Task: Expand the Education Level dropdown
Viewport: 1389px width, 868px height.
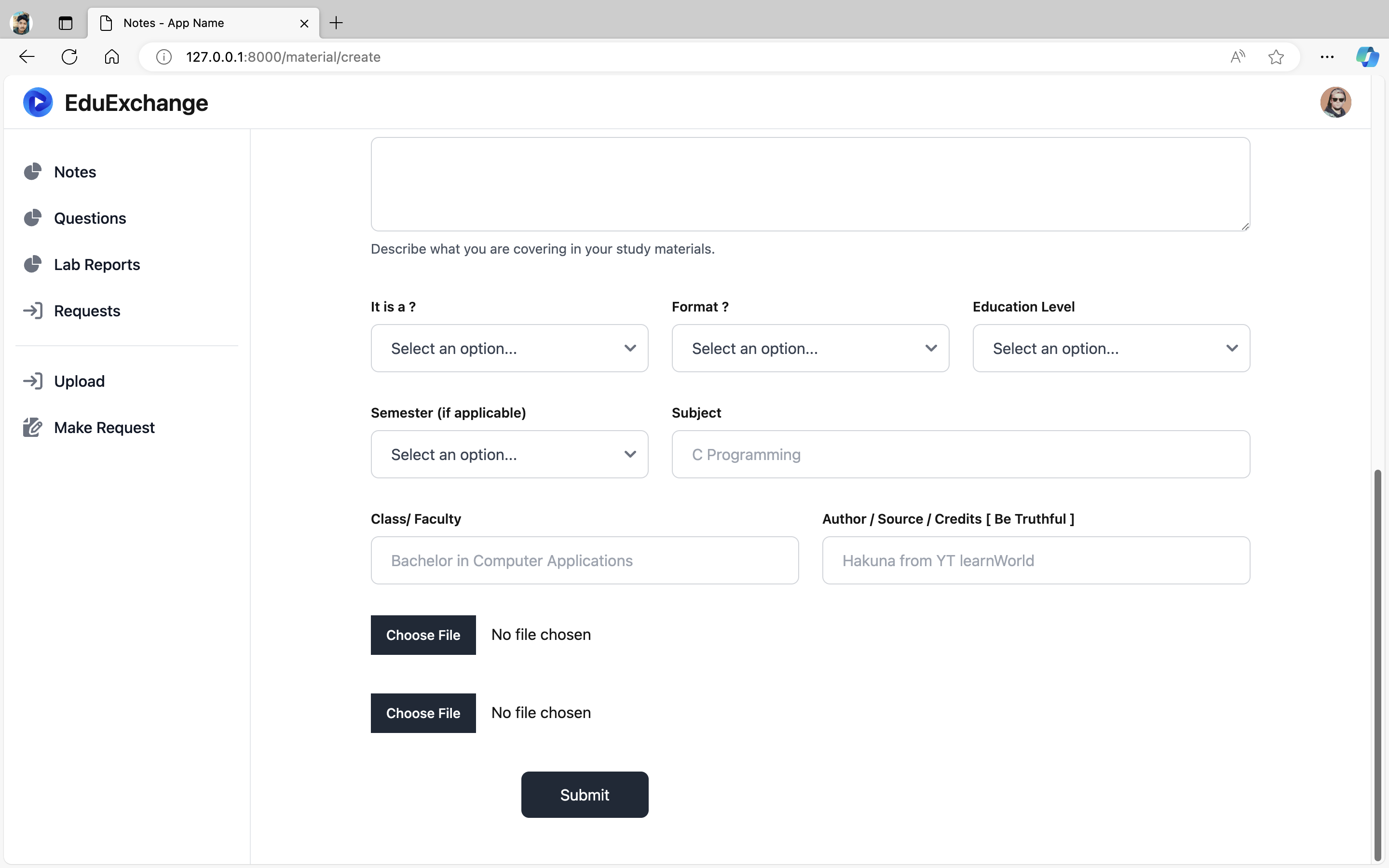Action: click(1111, 349)
